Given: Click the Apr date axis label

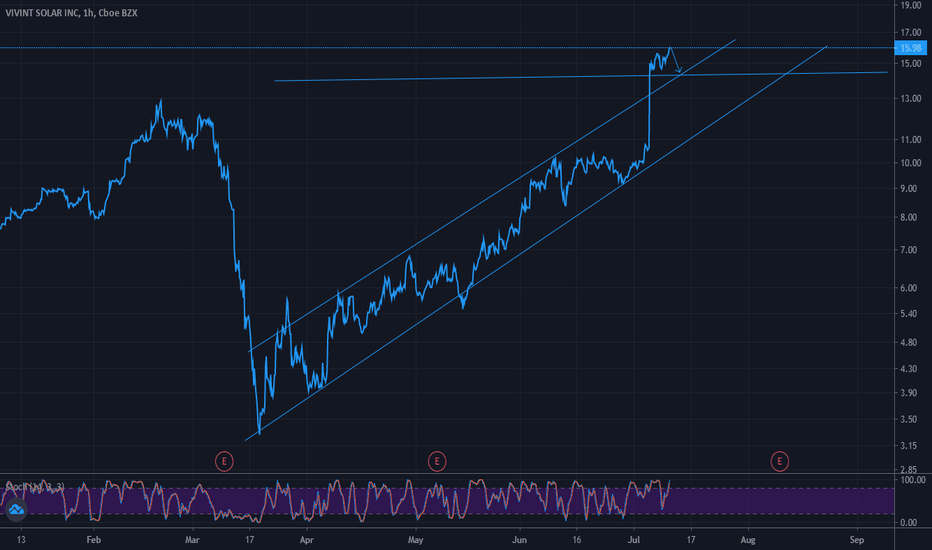Looking at the screenshot, I should pos(306,540).
